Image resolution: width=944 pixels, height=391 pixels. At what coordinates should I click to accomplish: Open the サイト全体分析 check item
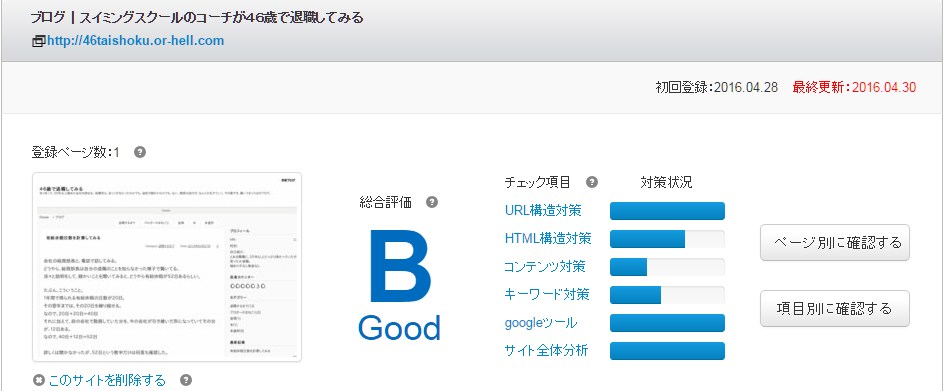(546, 351)
